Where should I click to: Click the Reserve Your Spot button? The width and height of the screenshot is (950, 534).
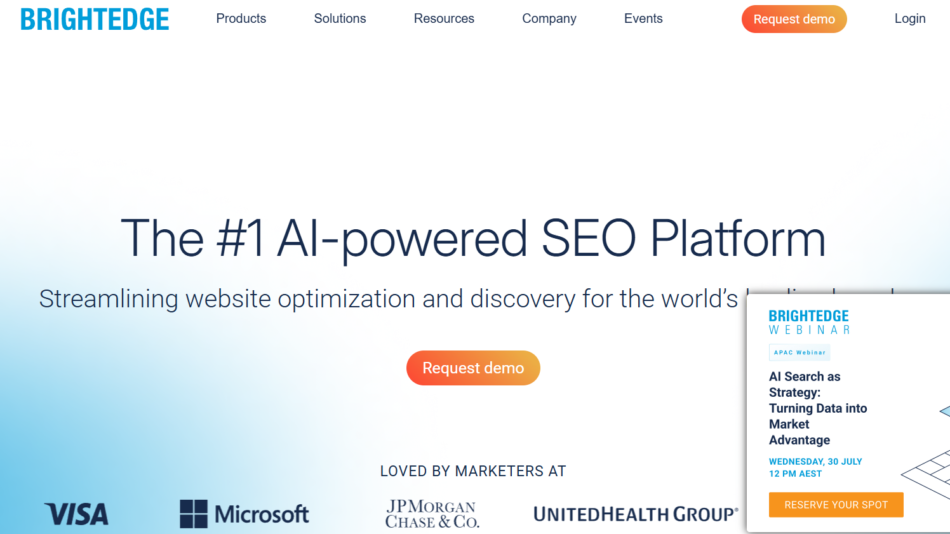836,505
